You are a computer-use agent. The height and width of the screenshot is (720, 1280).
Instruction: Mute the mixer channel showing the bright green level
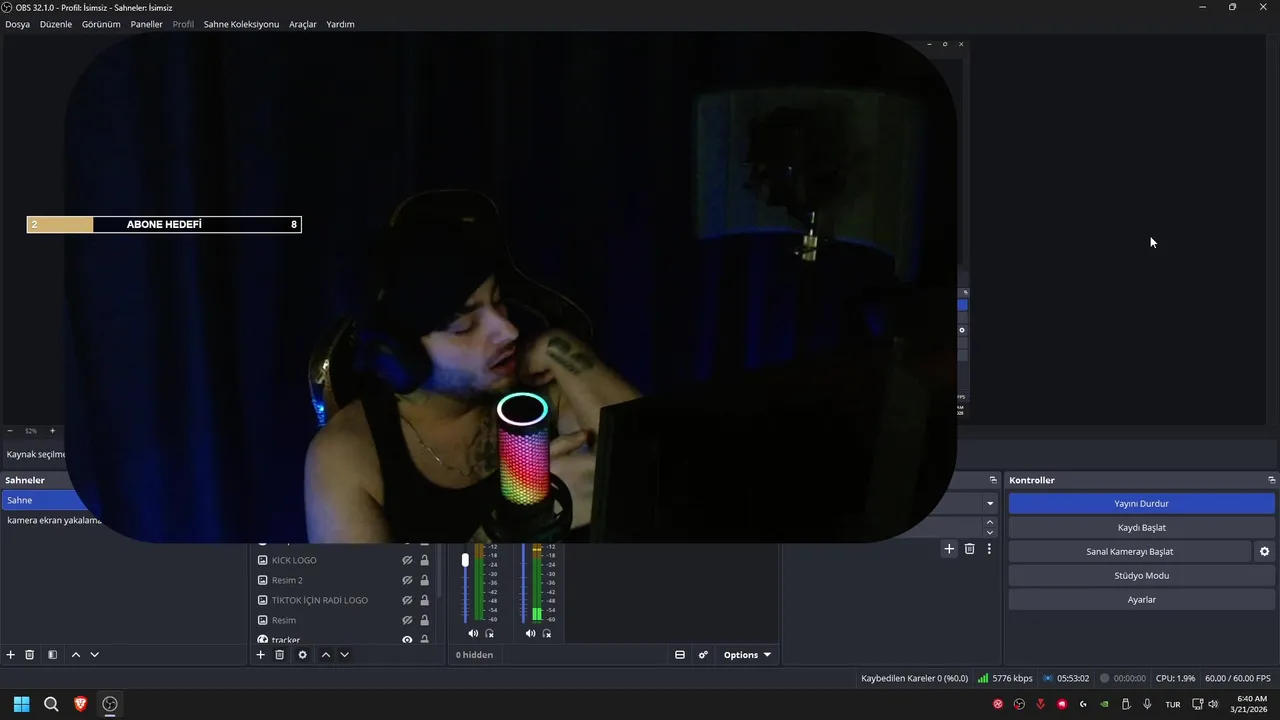click(530, 633)
